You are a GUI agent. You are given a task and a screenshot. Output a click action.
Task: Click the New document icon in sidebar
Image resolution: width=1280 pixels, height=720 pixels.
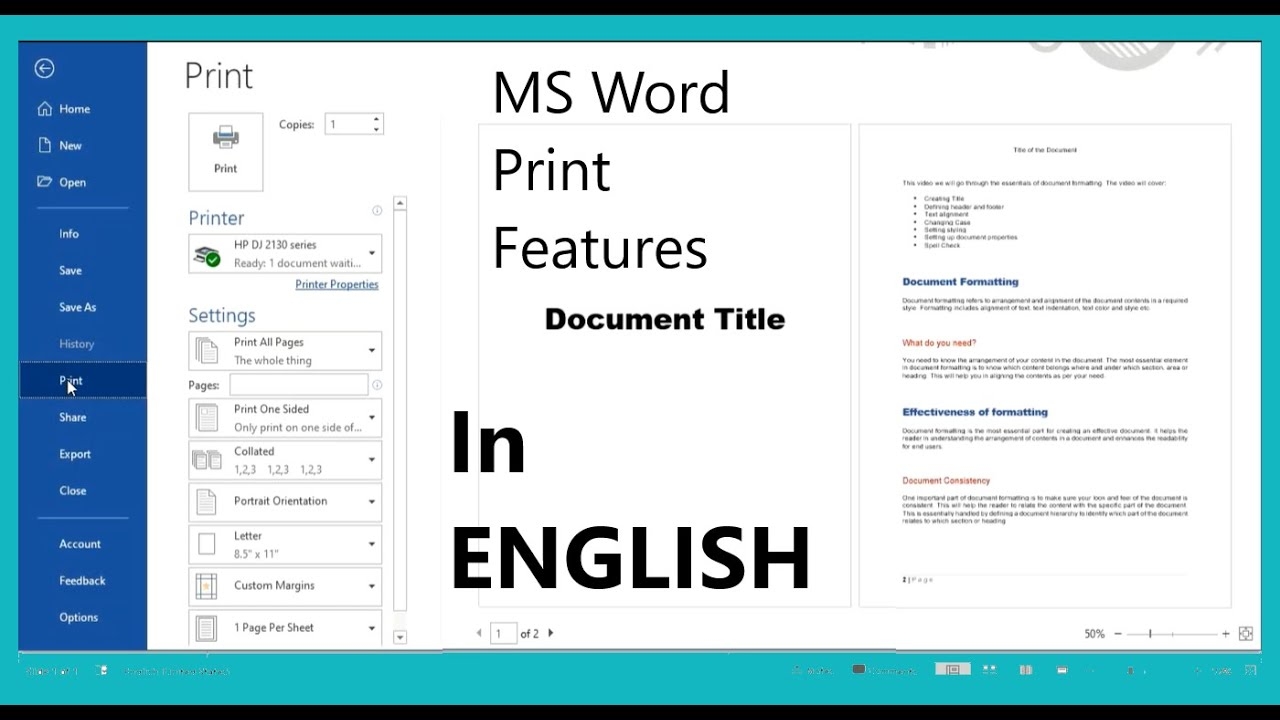44,145
